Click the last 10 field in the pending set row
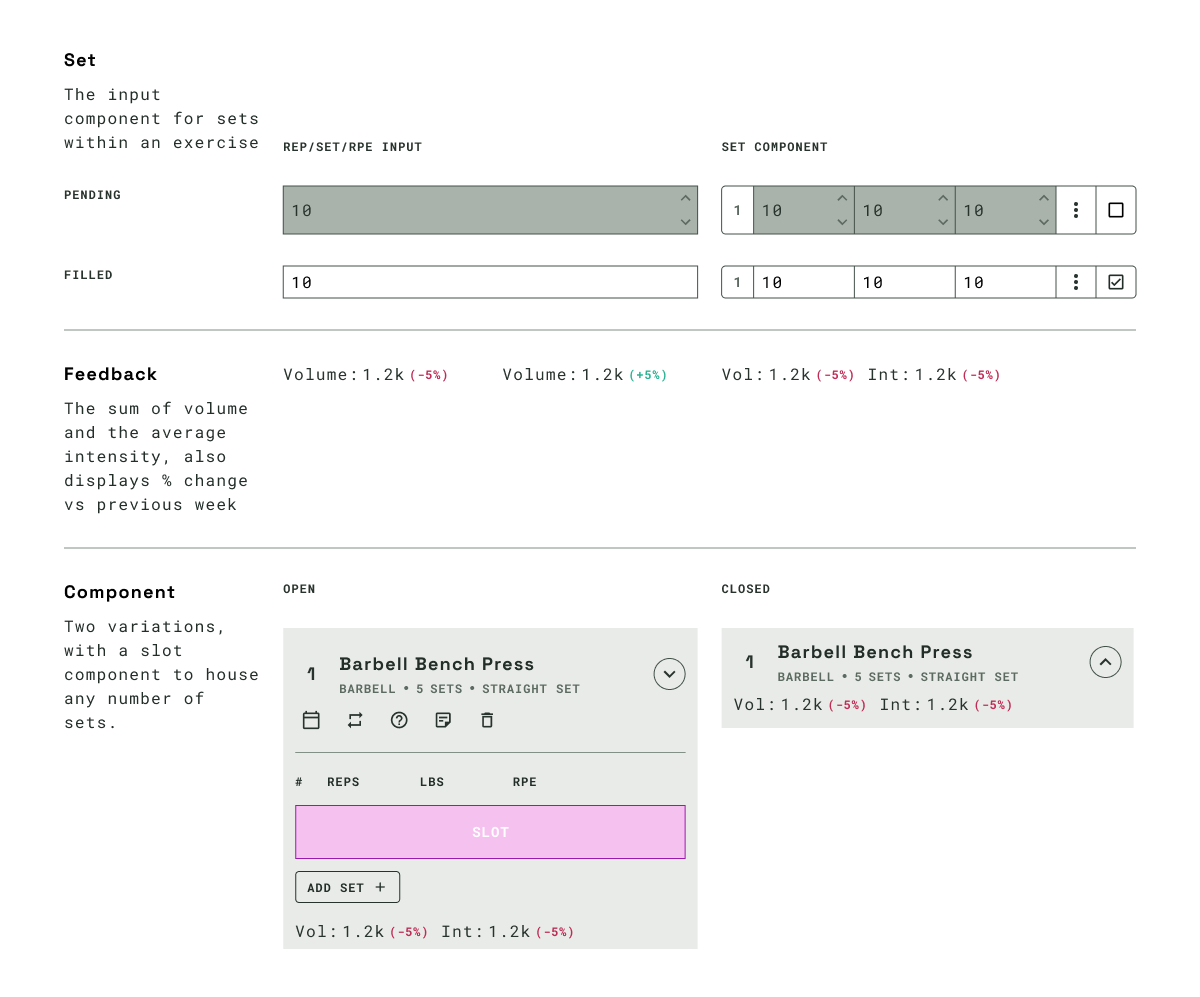This screenshot has height=997, width=1200. (x=1005, y=210)
